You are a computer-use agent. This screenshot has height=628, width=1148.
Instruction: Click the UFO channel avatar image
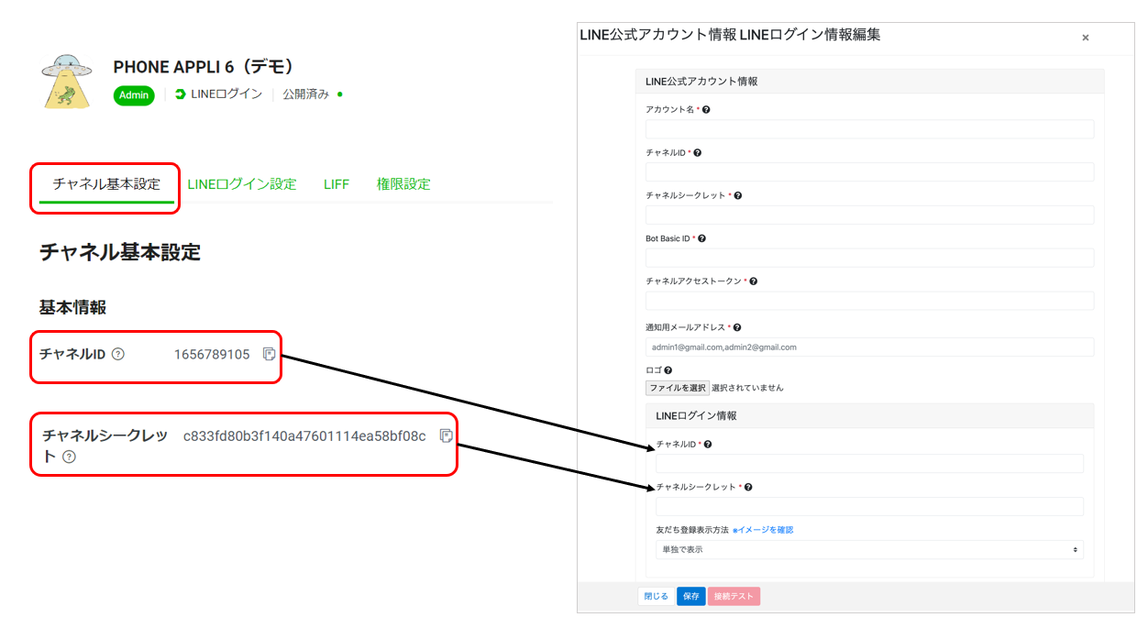tap(67, 81)
